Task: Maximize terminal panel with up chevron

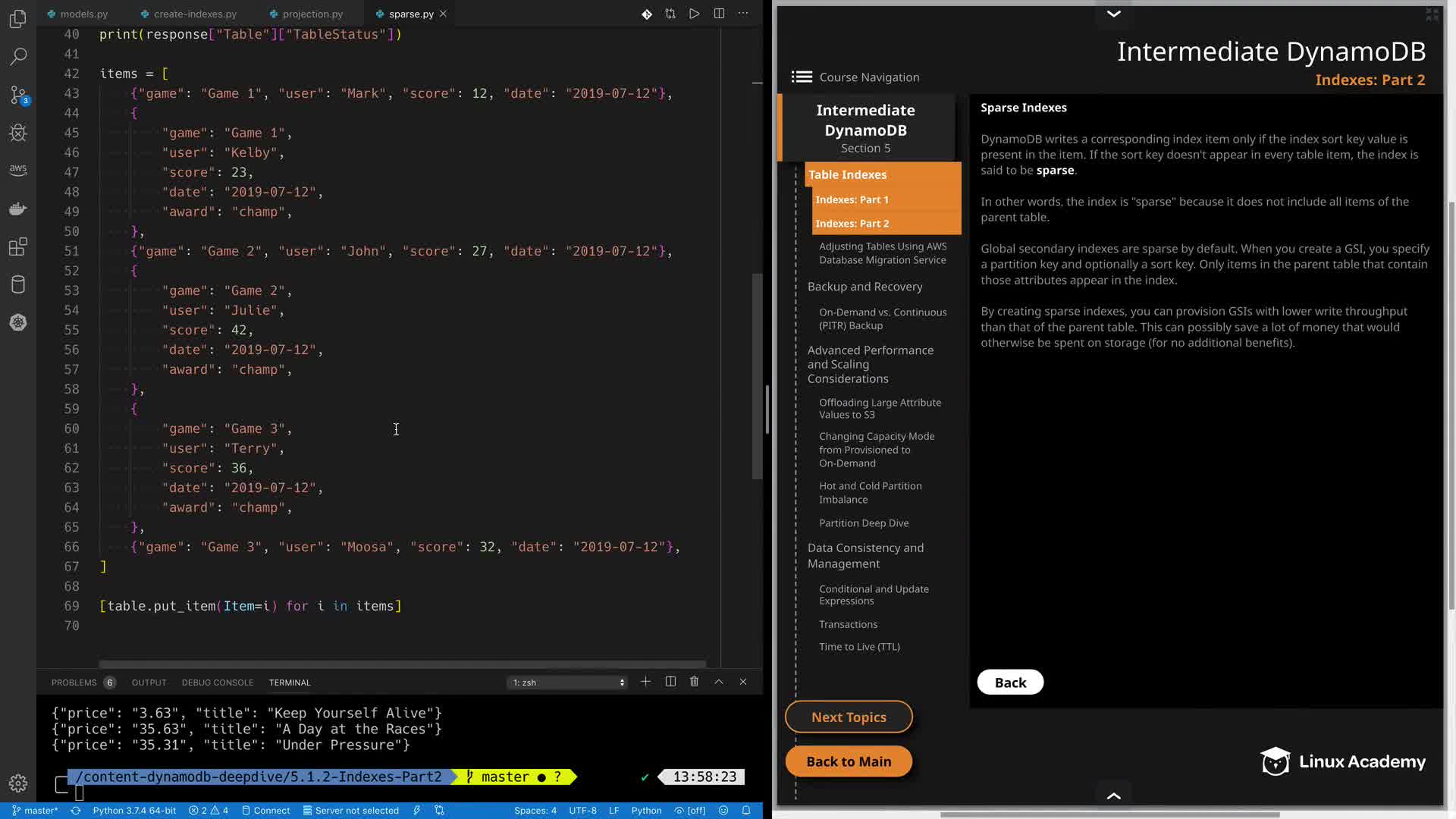Action: pyautogui.click(x=718, y=682)
